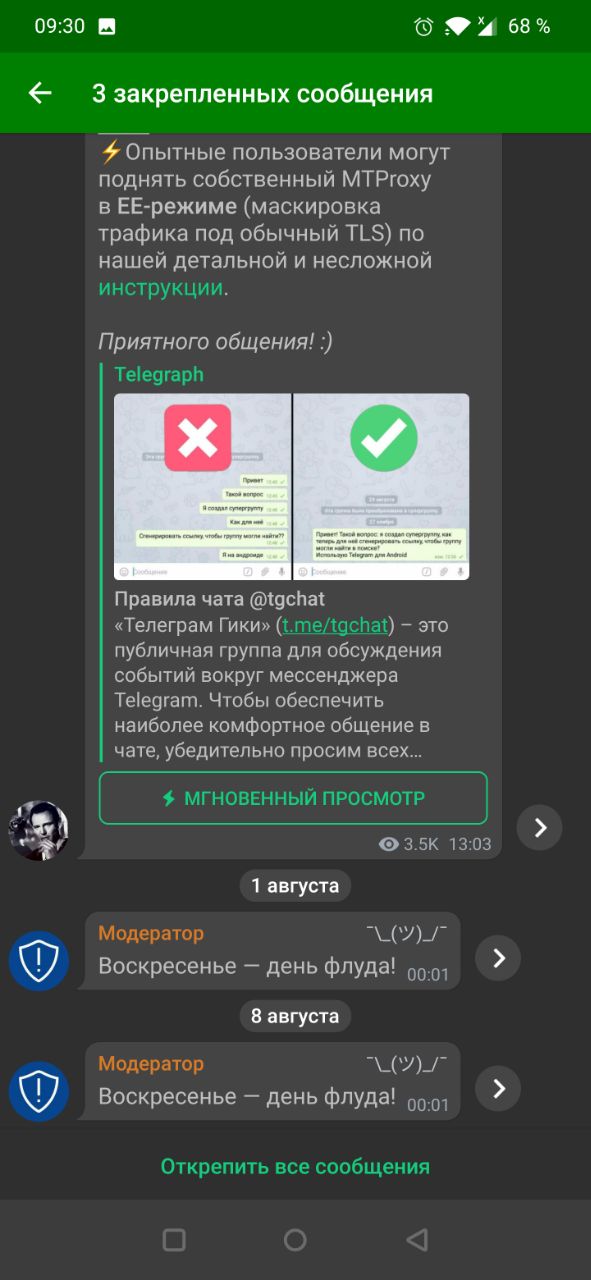Jump to 8 August message with arrow

click(498, 1088)
